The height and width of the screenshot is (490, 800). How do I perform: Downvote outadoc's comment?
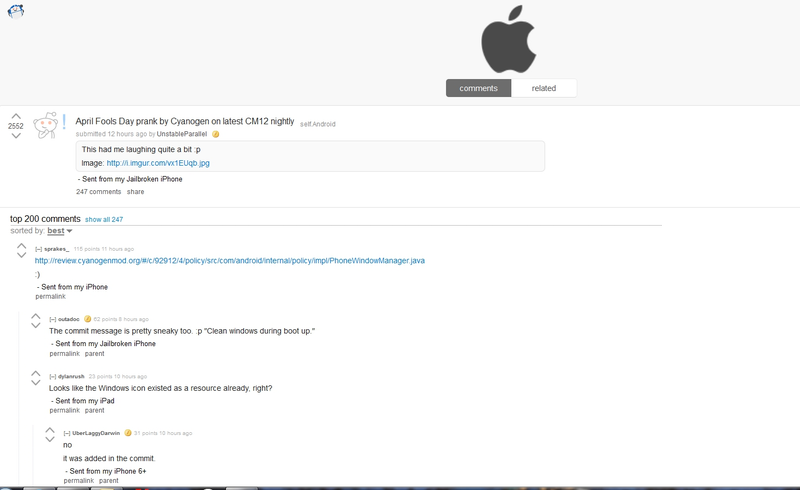pyautogui.click(x=36, y=325)
